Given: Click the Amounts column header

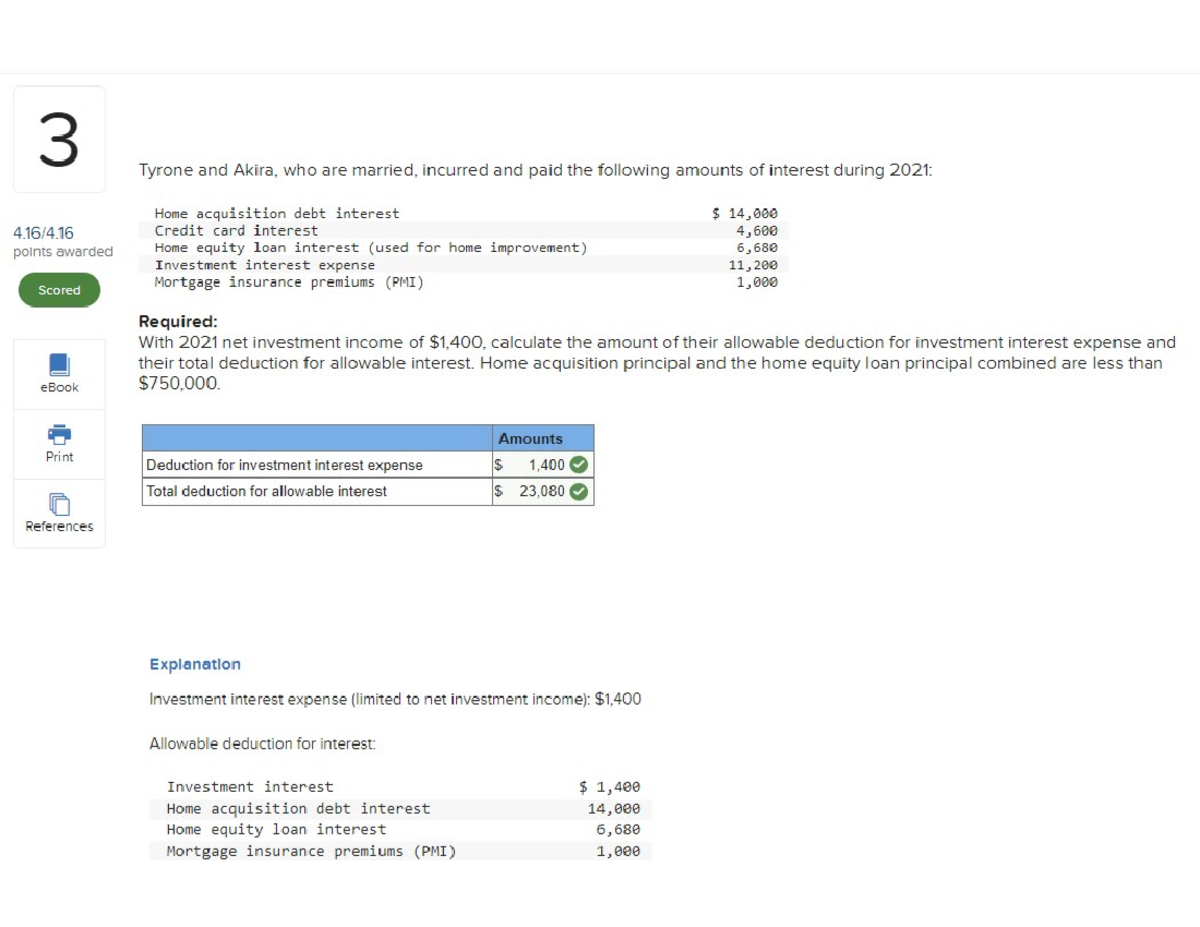Looking at the screenshot, I should coord(531,439).
